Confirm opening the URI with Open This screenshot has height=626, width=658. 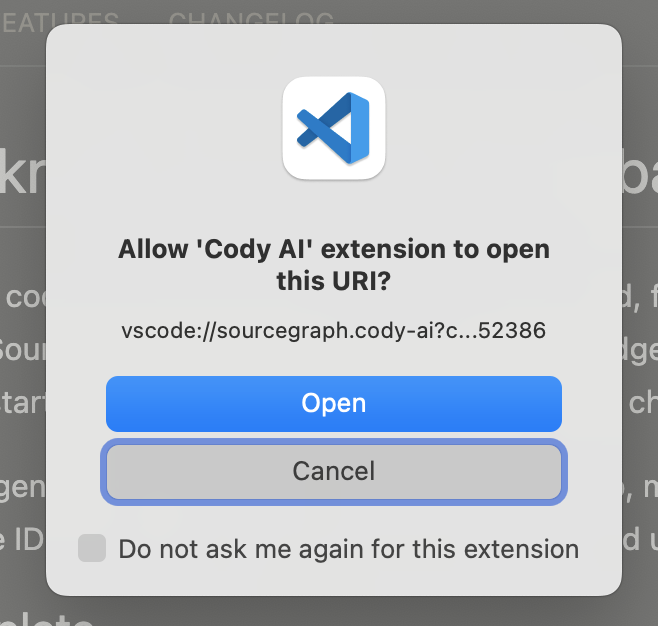click(x=334, y=403)
